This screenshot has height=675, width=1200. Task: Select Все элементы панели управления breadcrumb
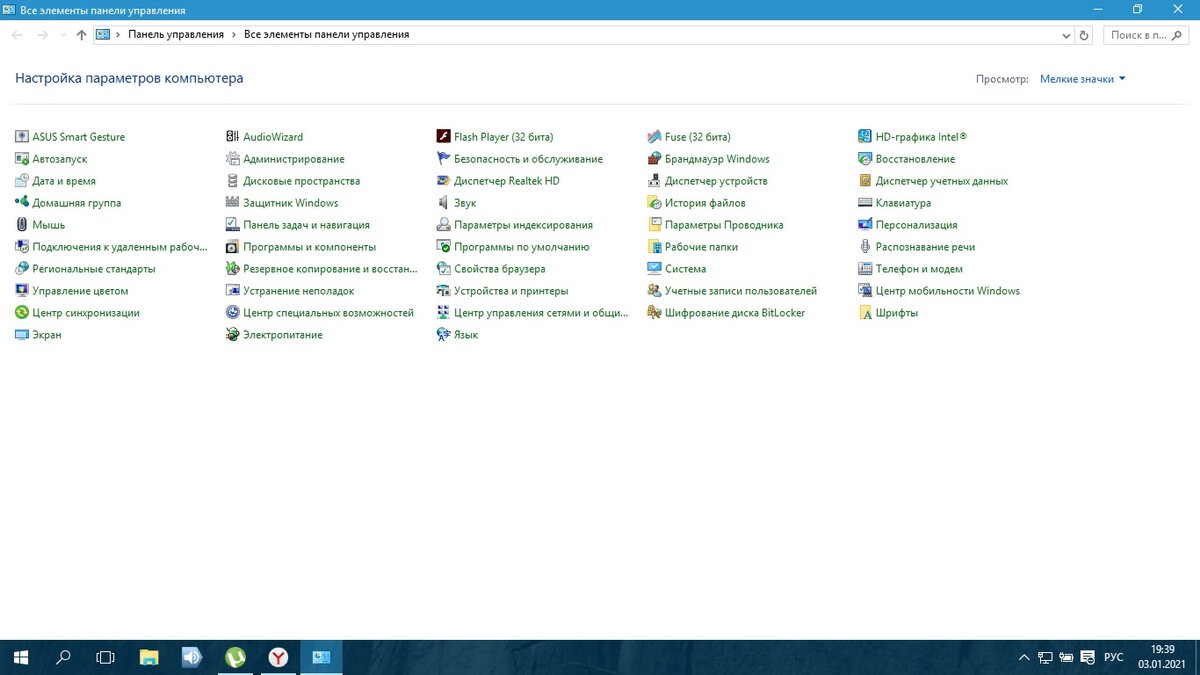click(x=326, y=35)
